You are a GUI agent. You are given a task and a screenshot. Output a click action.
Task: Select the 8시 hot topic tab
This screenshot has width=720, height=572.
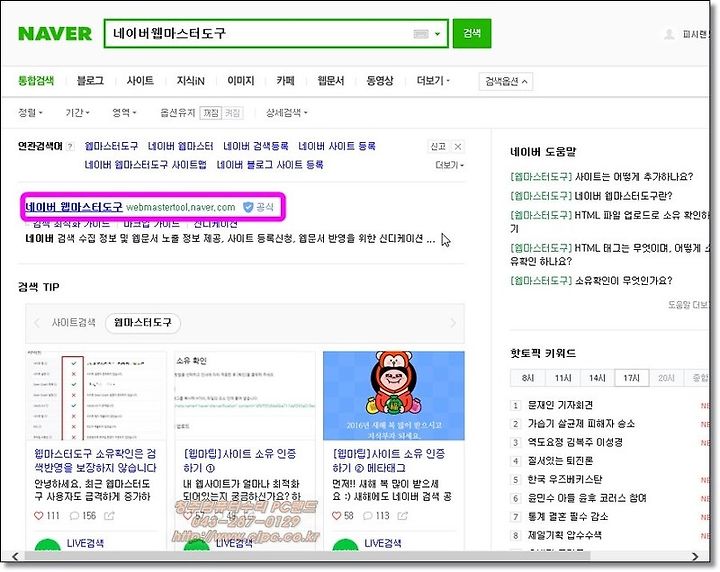click(528, 378)
